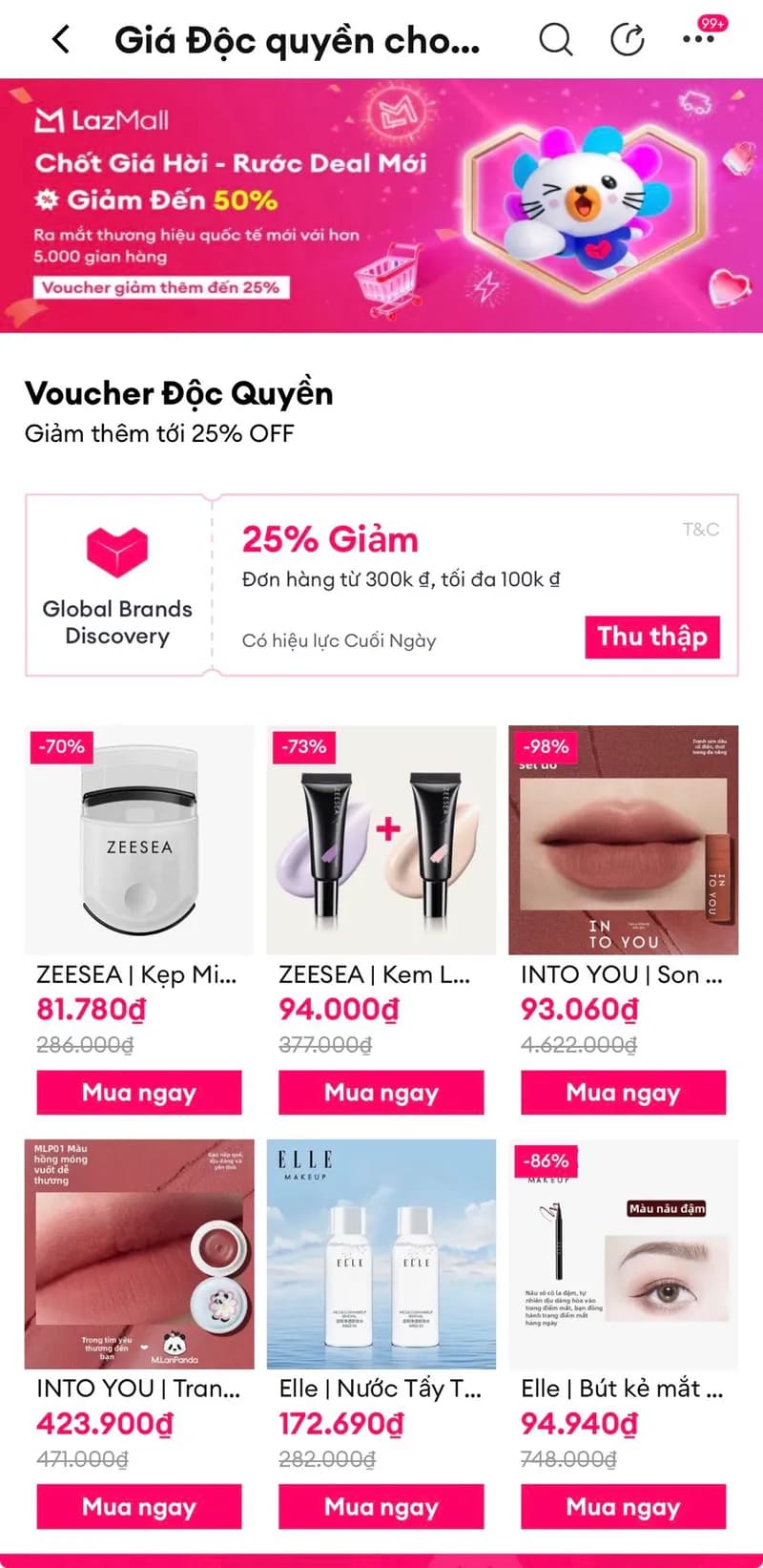763x1568 pixels.
Task: Tap the Voucher giảm thêm đến 25% label
Action: pos(160,287)
